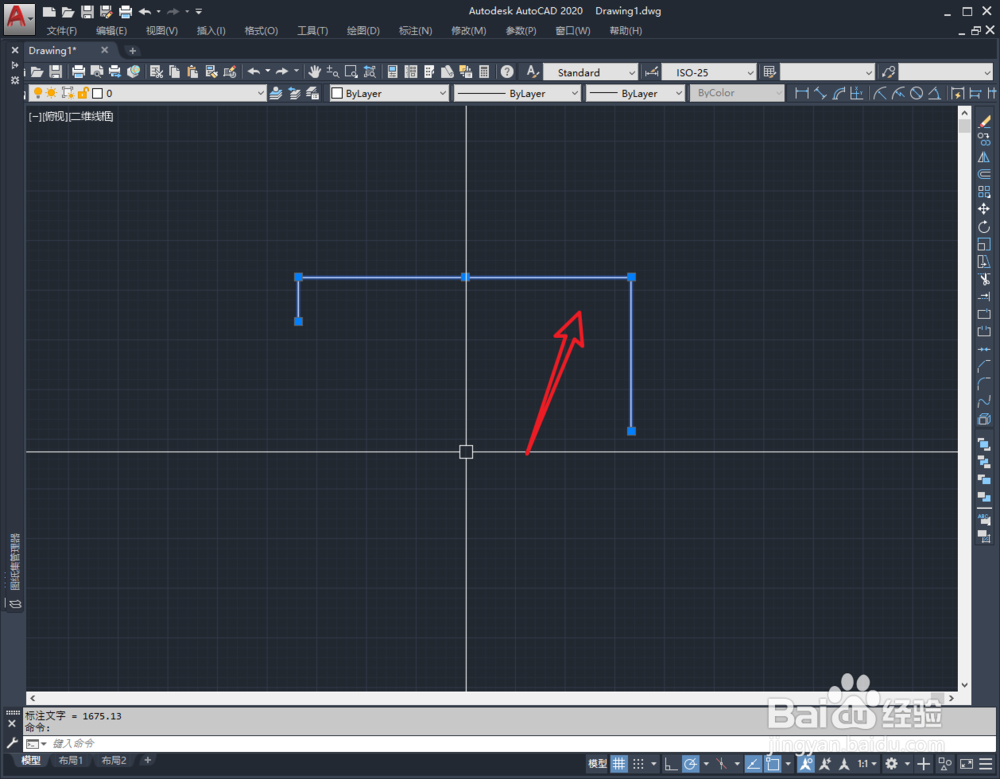Open the QuickCalc calculator icon
This screenshot has width=1000, height=779.
[484, 72]
